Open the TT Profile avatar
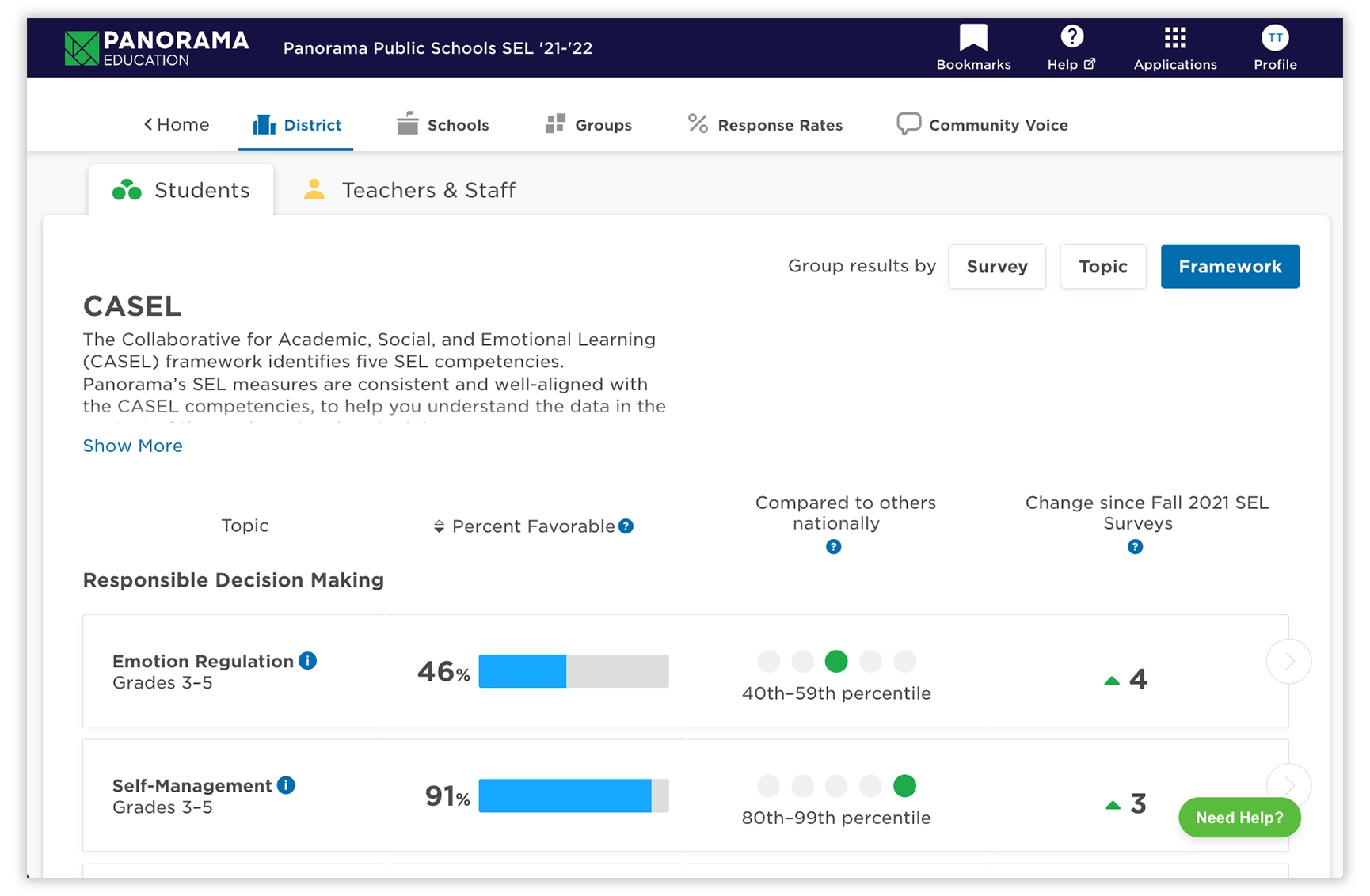The height and width of the screenshot is (896, 1370). (x=1275, y=37)
